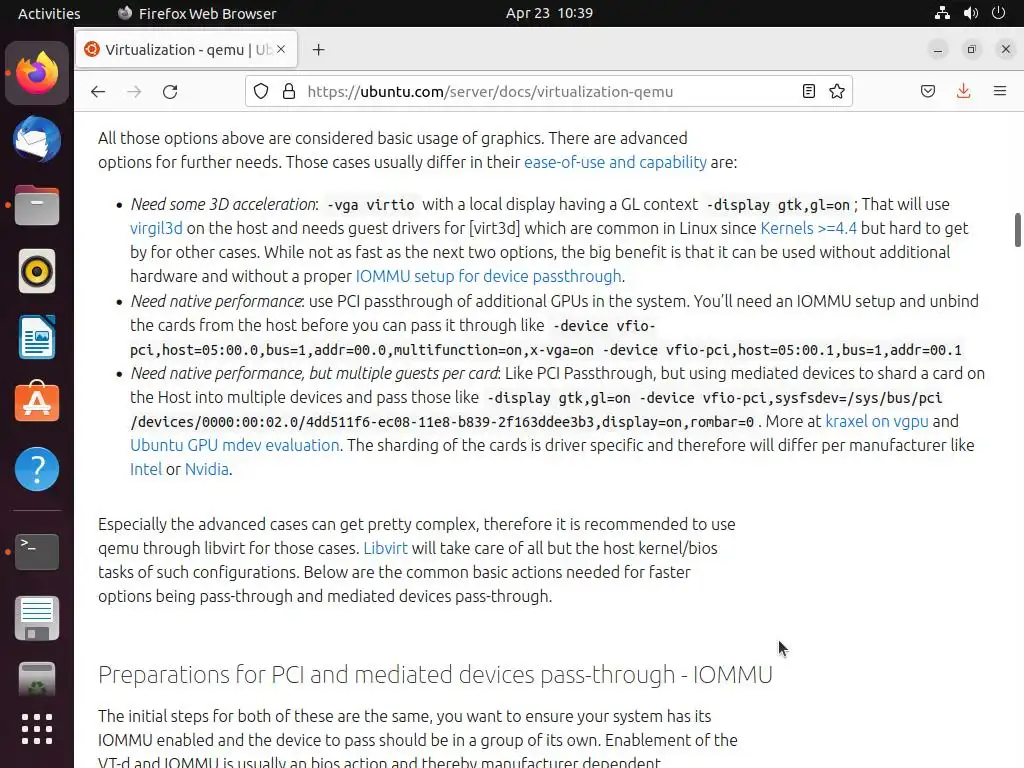Save page to Pocket
The height and width of the screenshot is (768, 1024).
(928, 91)
